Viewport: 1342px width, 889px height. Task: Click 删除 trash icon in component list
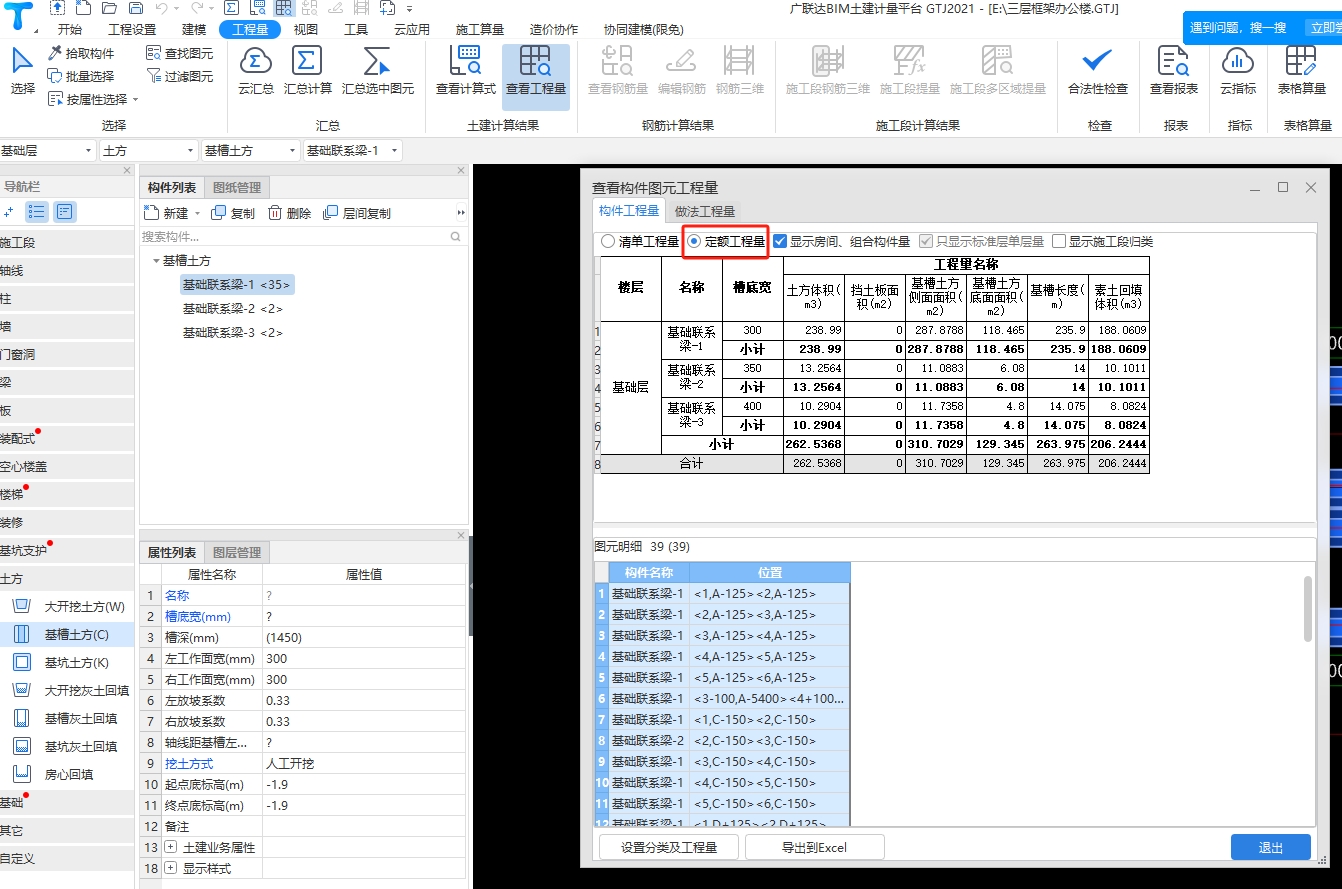pos(290,213)
